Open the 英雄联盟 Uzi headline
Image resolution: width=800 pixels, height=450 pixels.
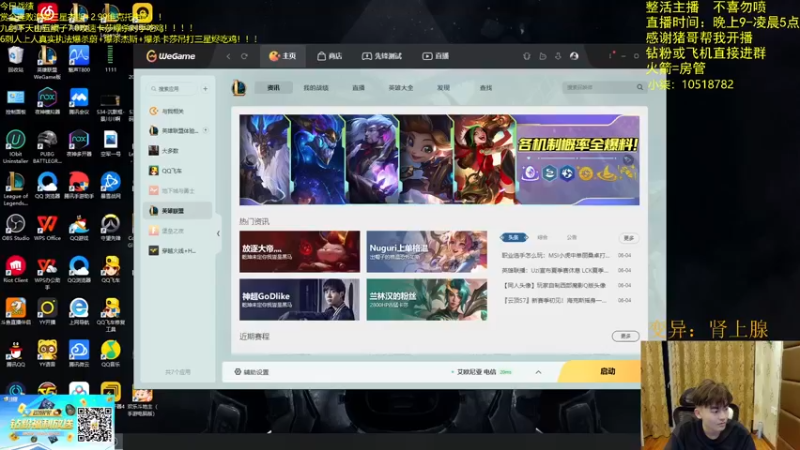coord(555,270)
